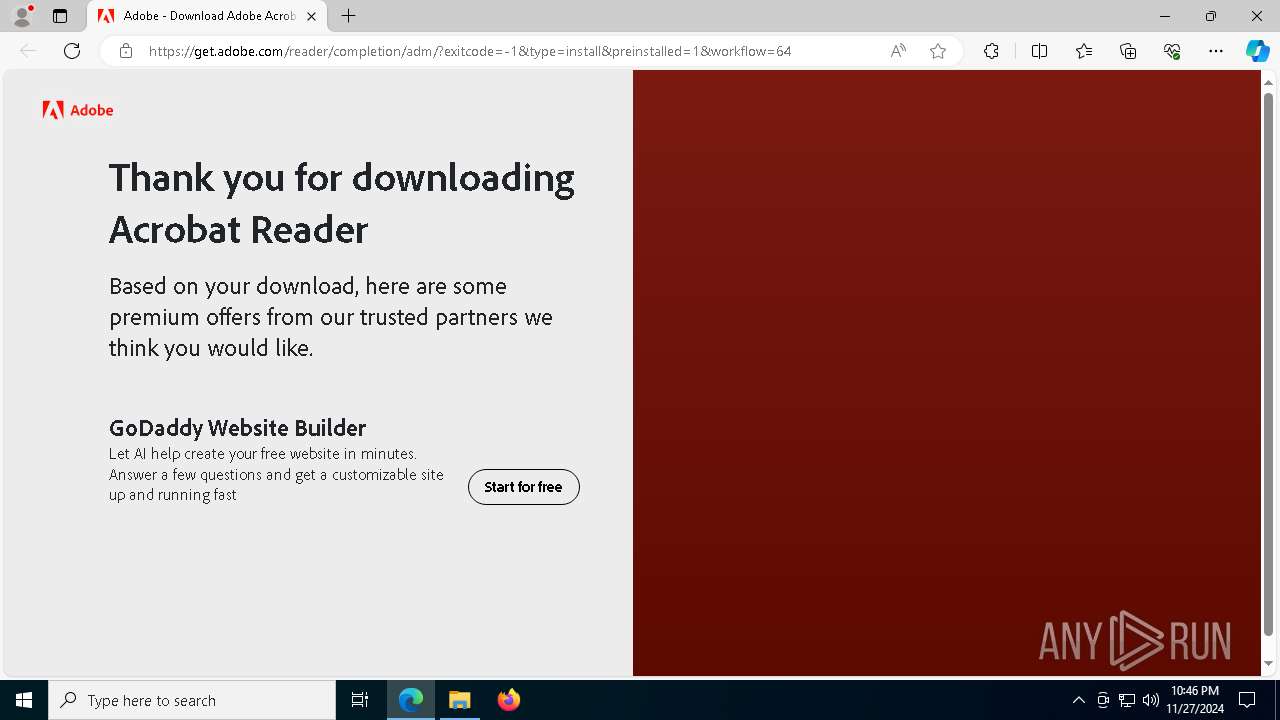The image size is (1280, 720).
Task: Open Settings and more menu
Action: pyautogui.click(x=1216, y=51)
